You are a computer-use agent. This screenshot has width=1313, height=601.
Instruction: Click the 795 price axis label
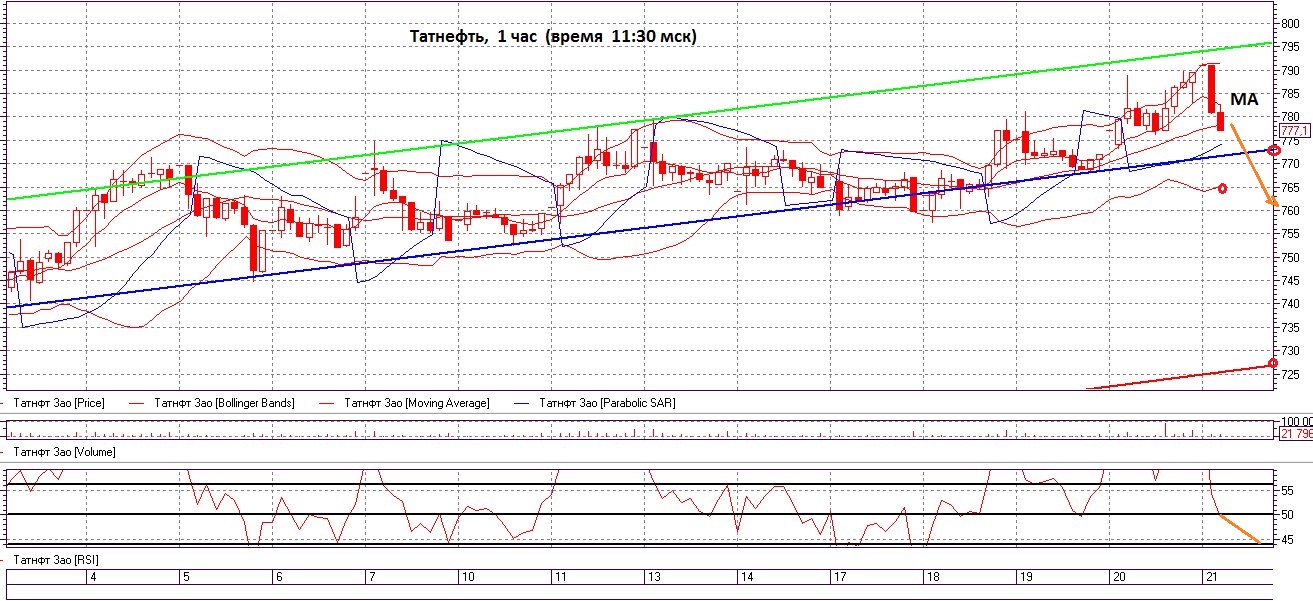tap(1291, 47)
